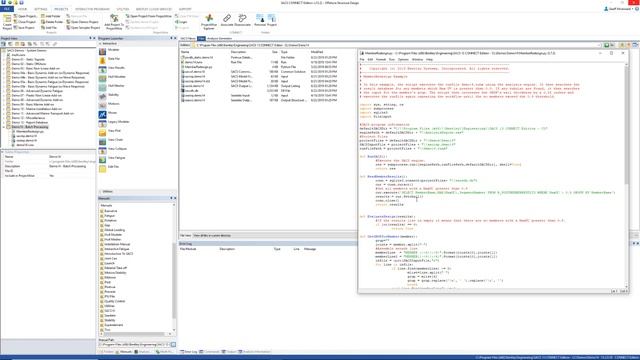640x360 pixels.
Task: Open the Format menu in editor window
Action: 380,60
